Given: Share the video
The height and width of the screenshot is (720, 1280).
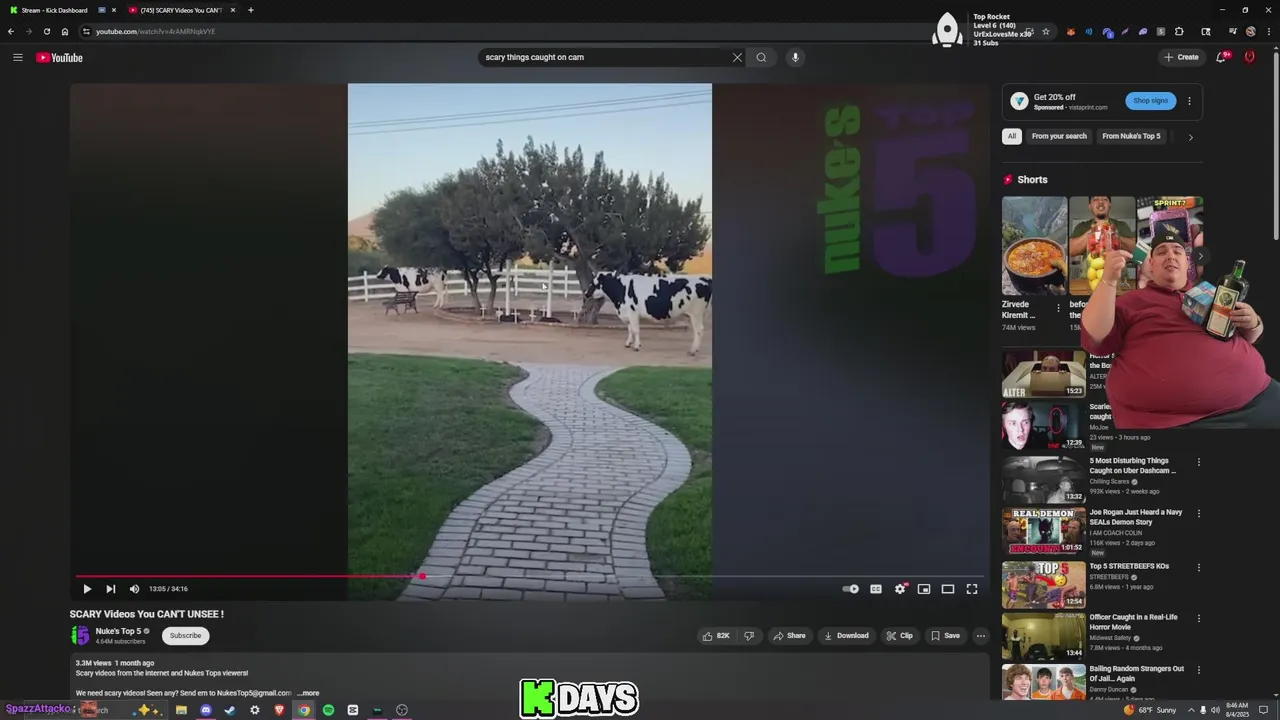Looking at the screenshot, I should click(789, 636).
